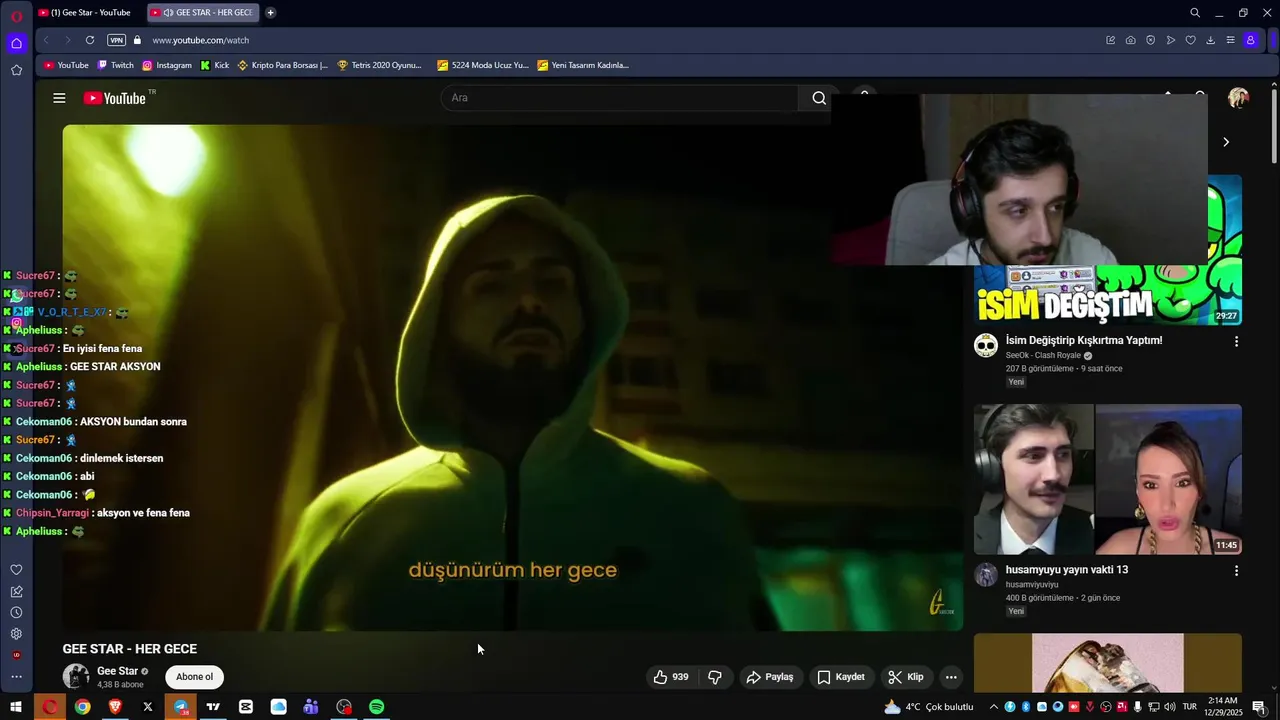This screenshot has width=1280, height=720.
Task: Open the sidebar heart icon
Action: click(16, 569)
